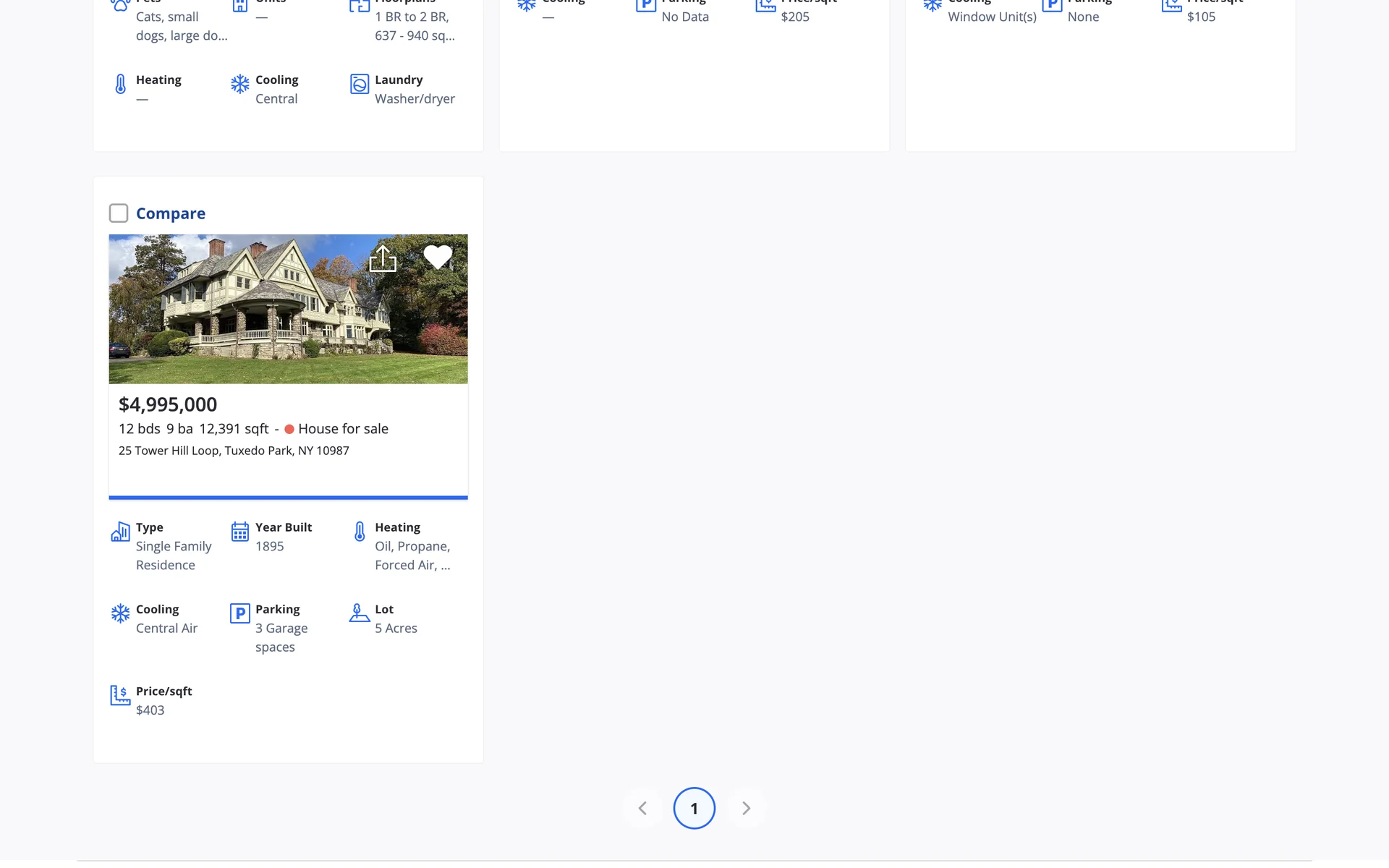The width and height of the screenshot is (1389, 868).
Task: Click the Cooling snowflake icon by Central Air
Action: [120, 613]
